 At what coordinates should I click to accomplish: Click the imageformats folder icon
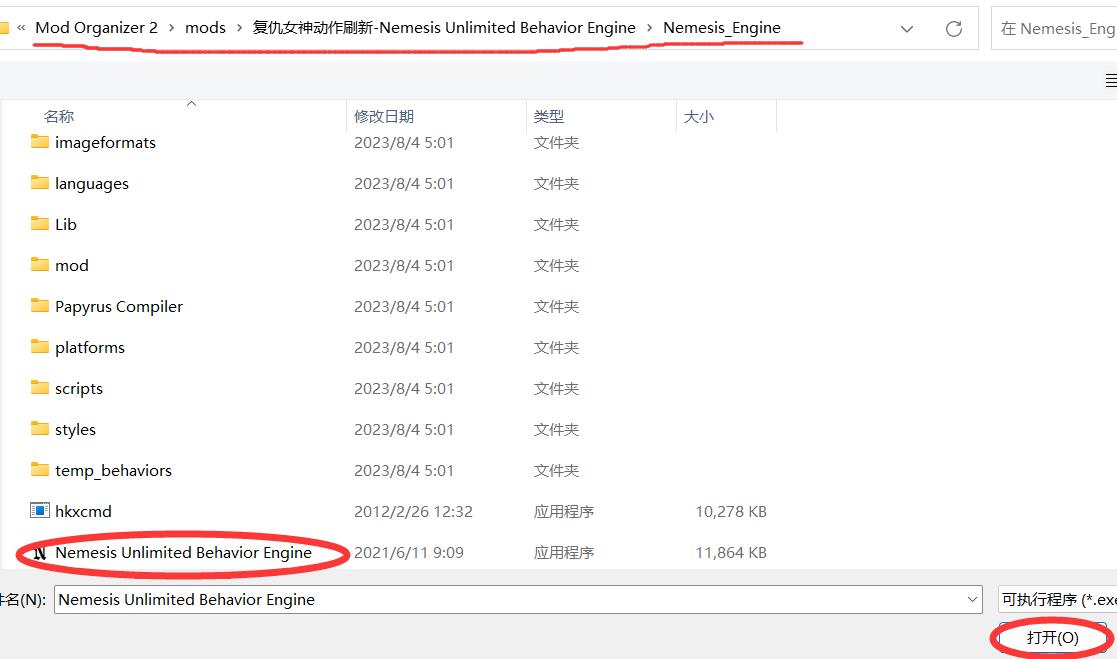[40, 142]
